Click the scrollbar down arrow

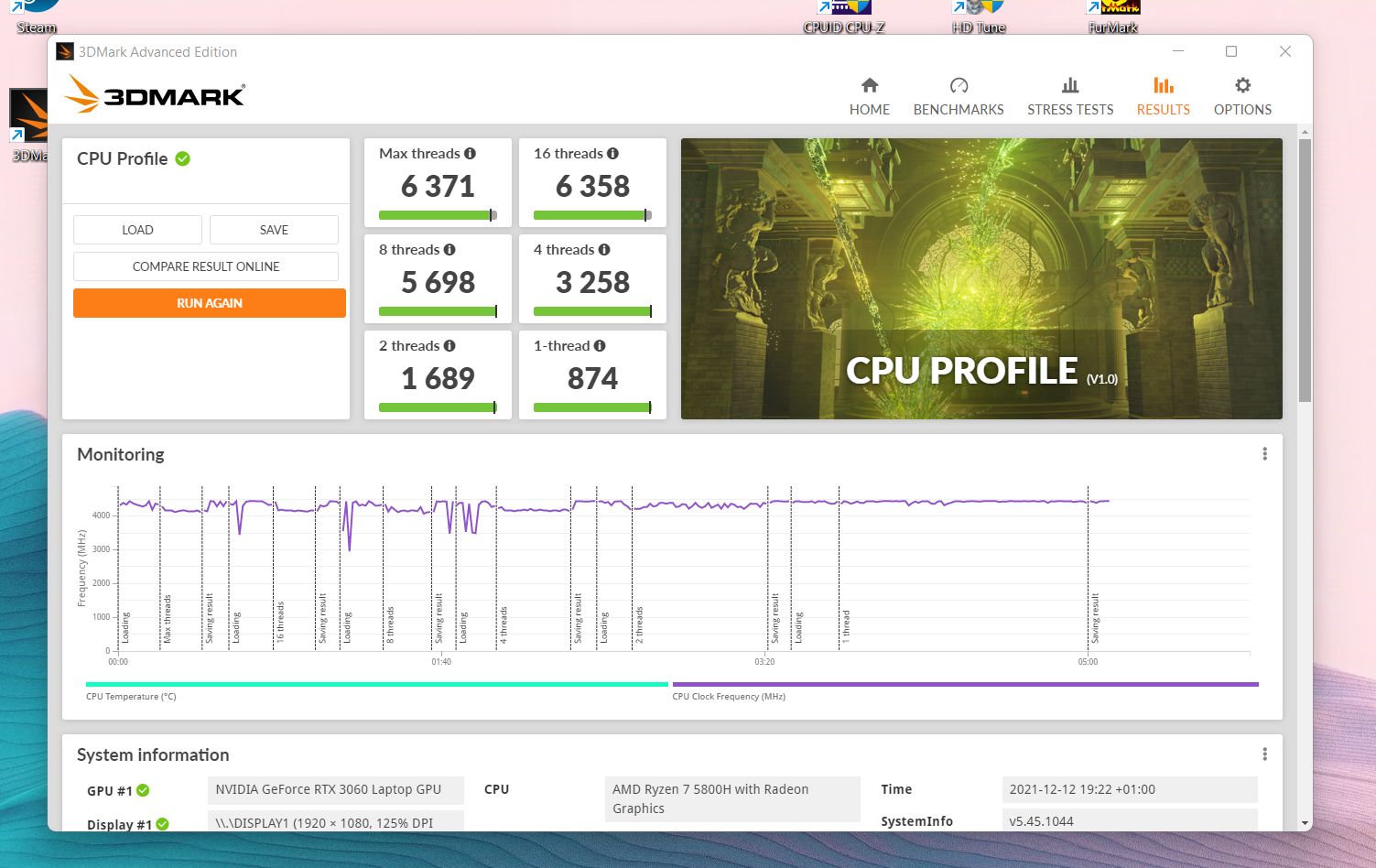click(x=1305, y=823)
